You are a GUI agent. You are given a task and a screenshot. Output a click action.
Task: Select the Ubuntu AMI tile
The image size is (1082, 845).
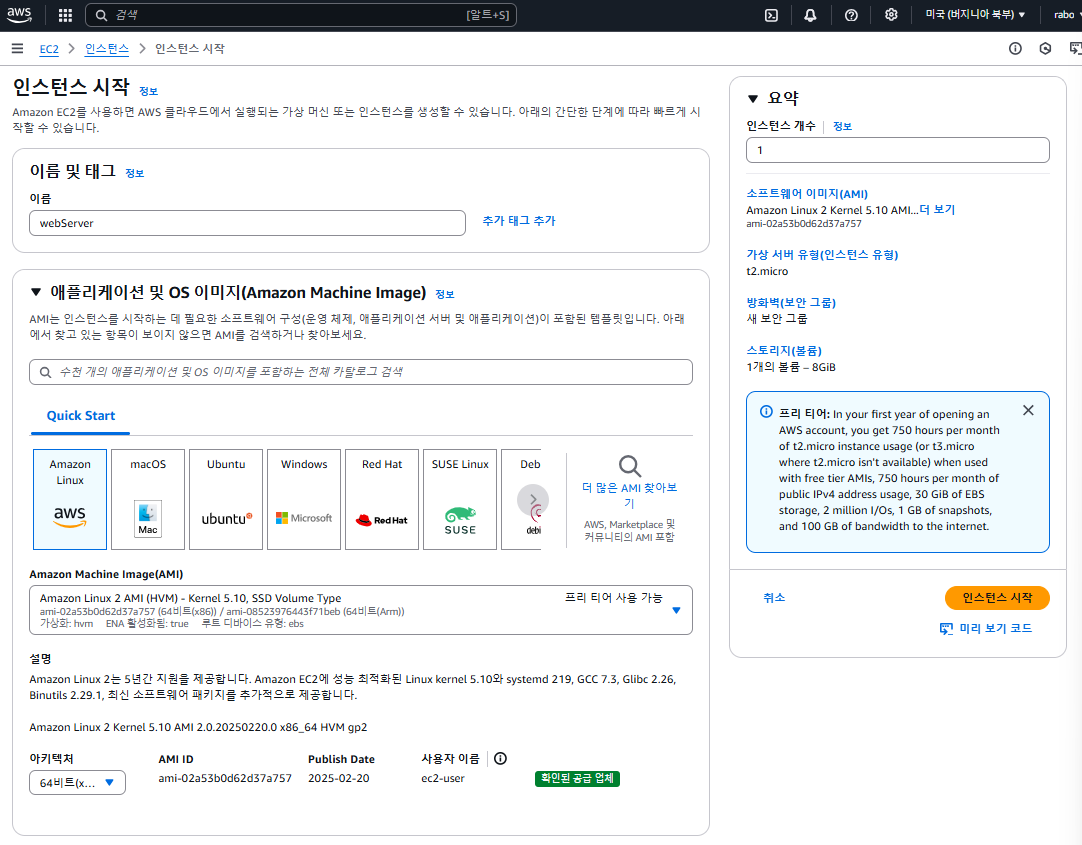[x=226, y=499]
